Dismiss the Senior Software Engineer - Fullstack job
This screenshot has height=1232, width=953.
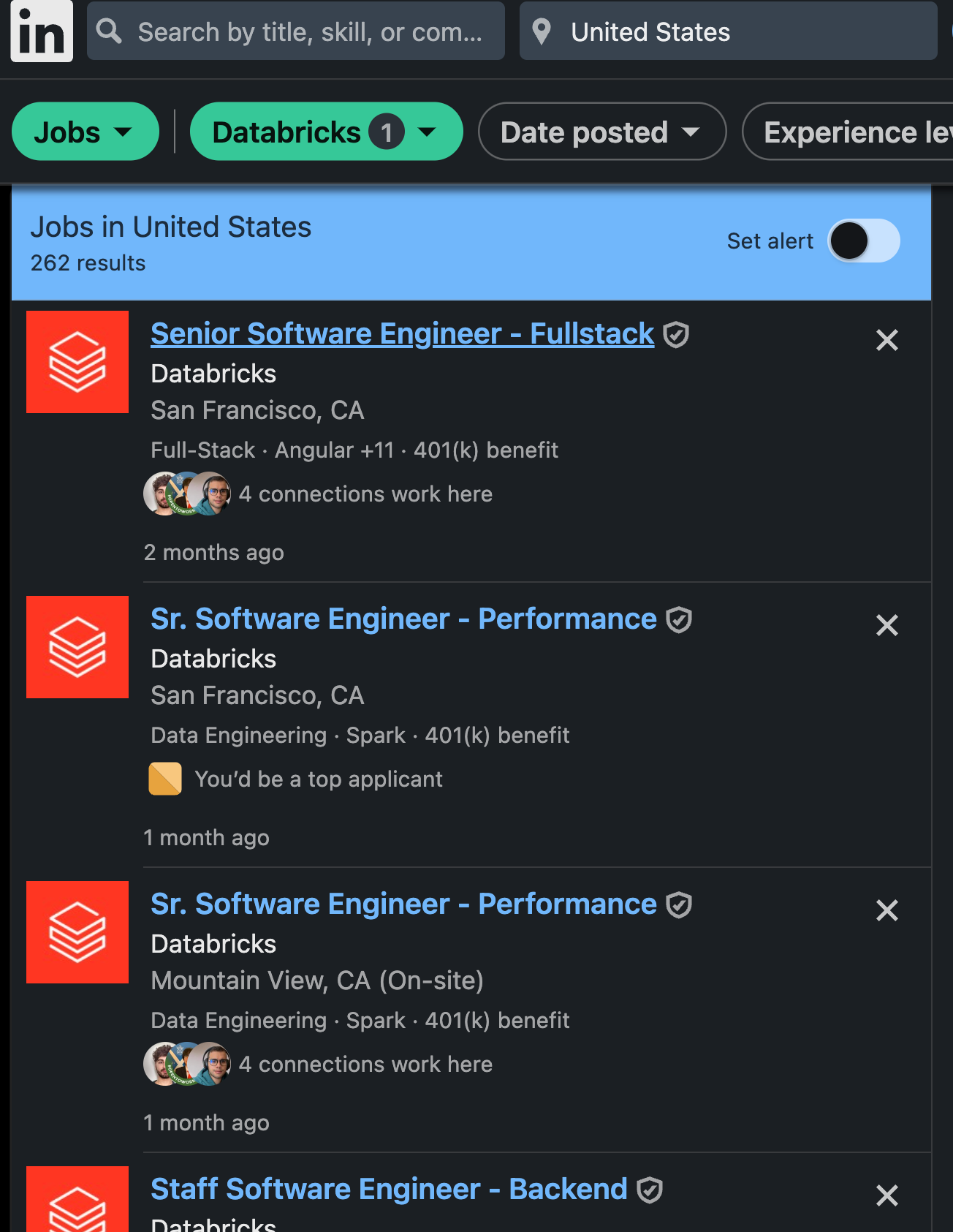click(887, 340)
